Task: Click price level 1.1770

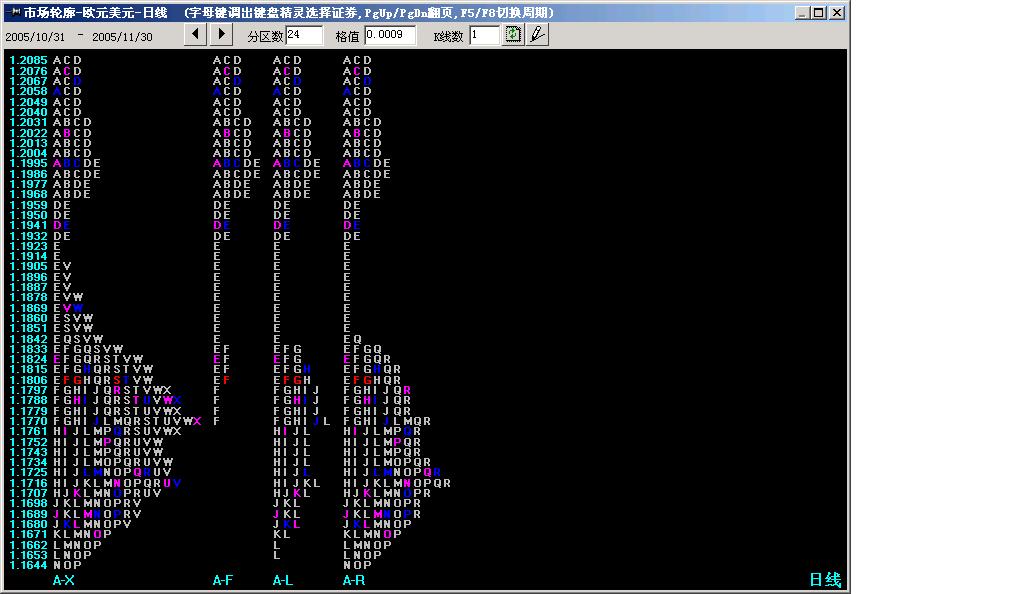Action: click(x=29, y=421)
